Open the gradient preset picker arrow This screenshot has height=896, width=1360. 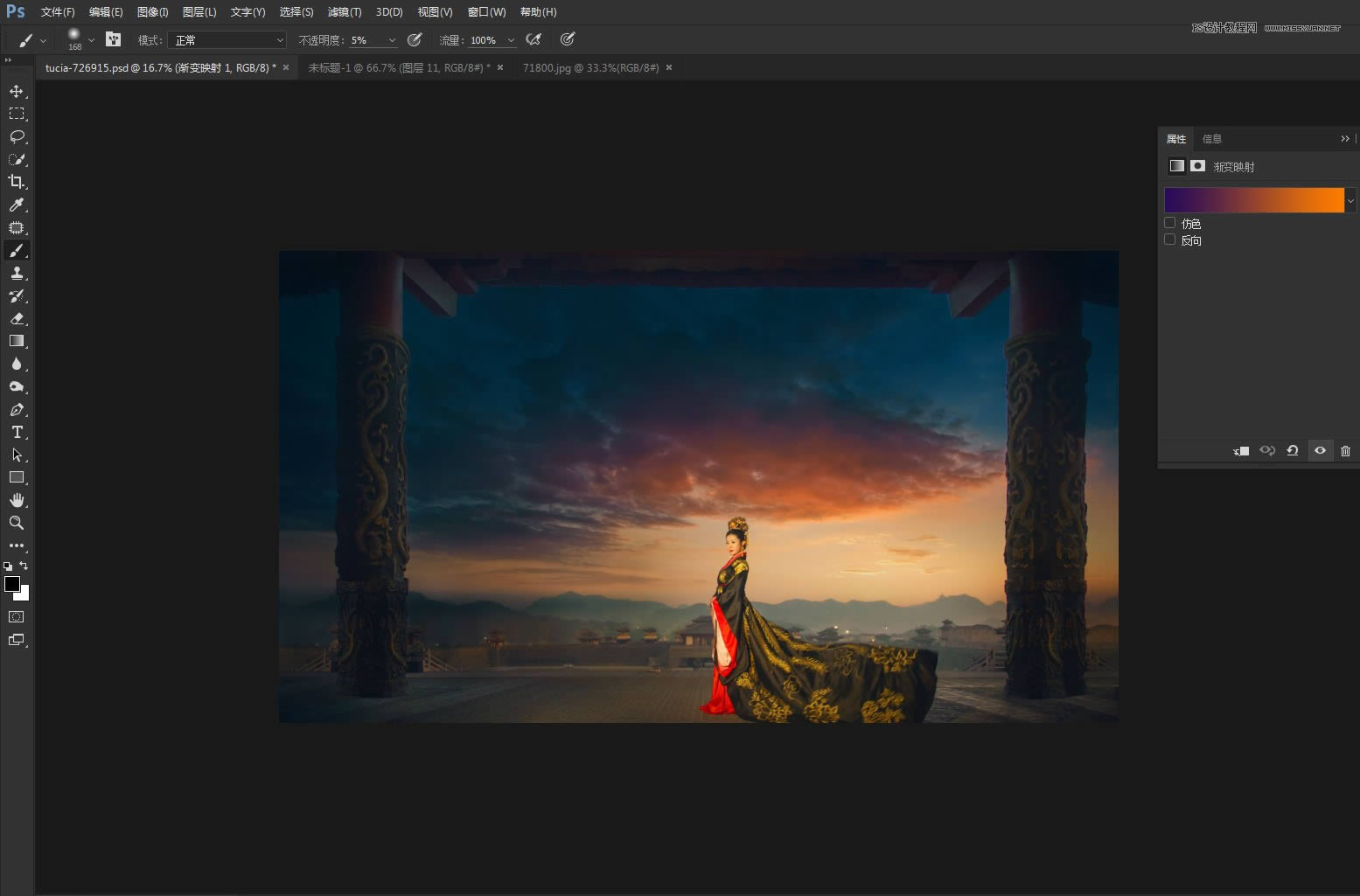1350,200
